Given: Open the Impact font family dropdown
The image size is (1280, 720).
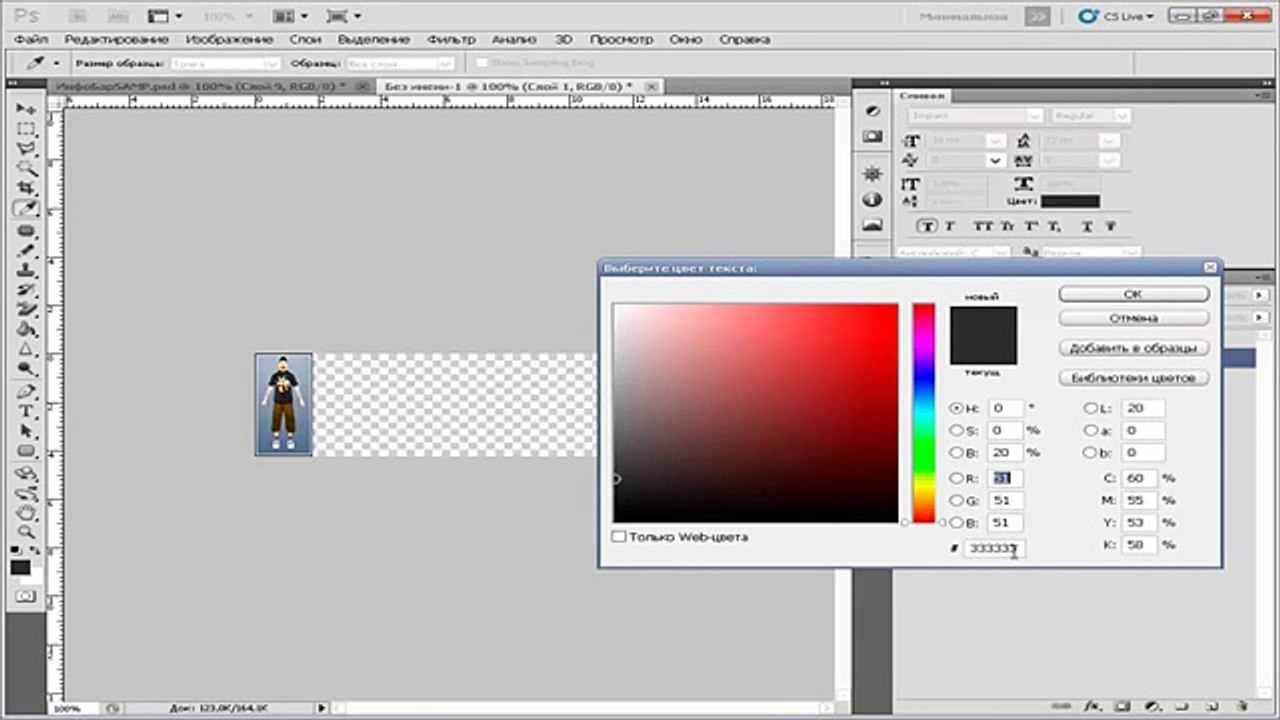Looking at the screenshot, I should (x=1035, y=116).
